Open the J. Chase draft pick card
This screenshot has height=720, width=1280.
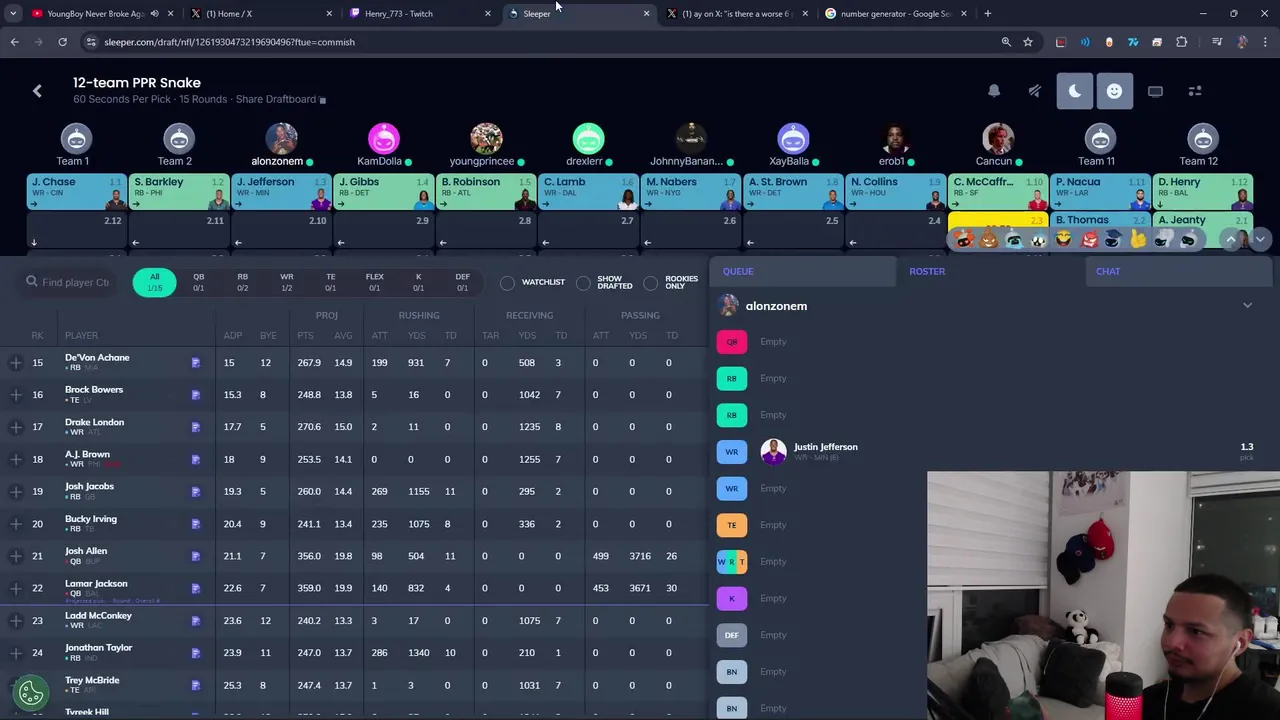point(76,192)
